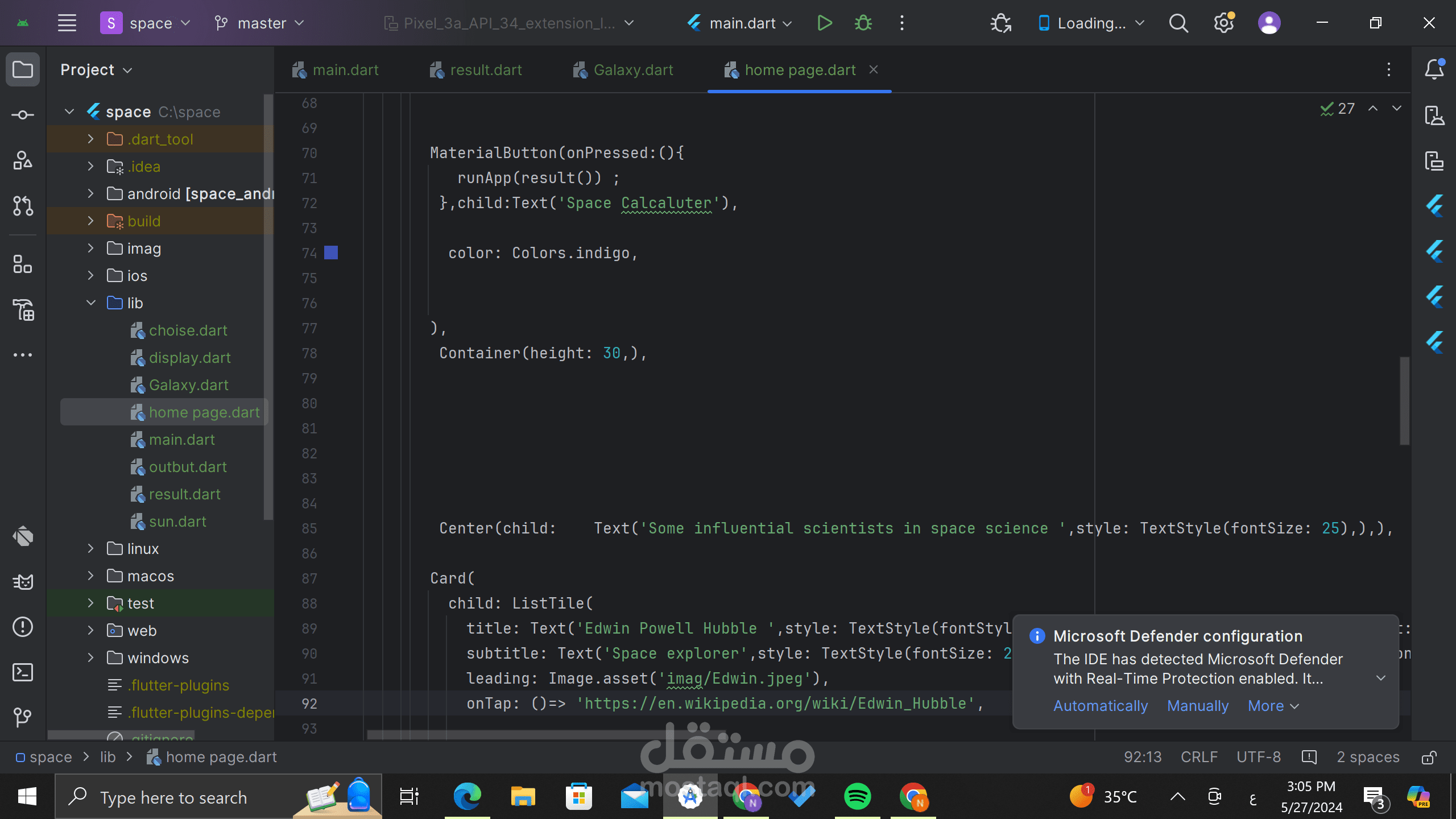
Task: Click the lib breadcrumb in navigation bar
Action: (107, 757)
